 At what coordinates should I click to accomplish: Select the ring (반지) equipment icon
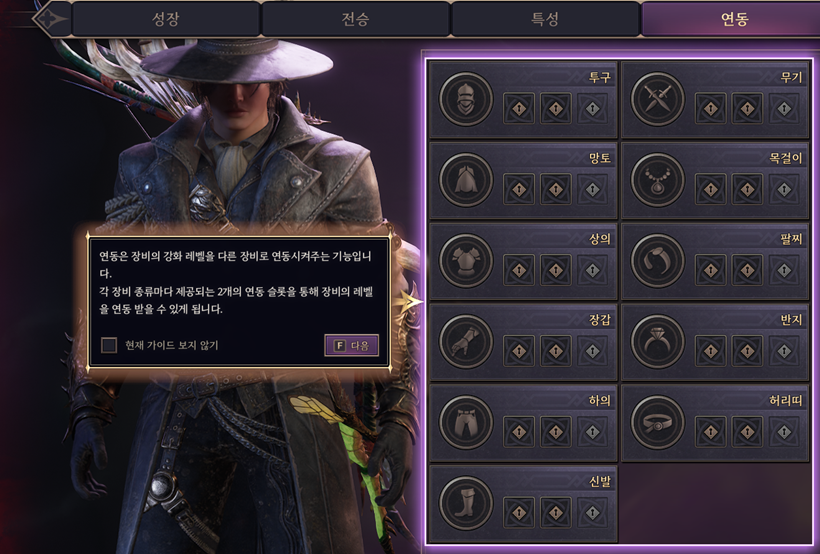pos(657,342)
